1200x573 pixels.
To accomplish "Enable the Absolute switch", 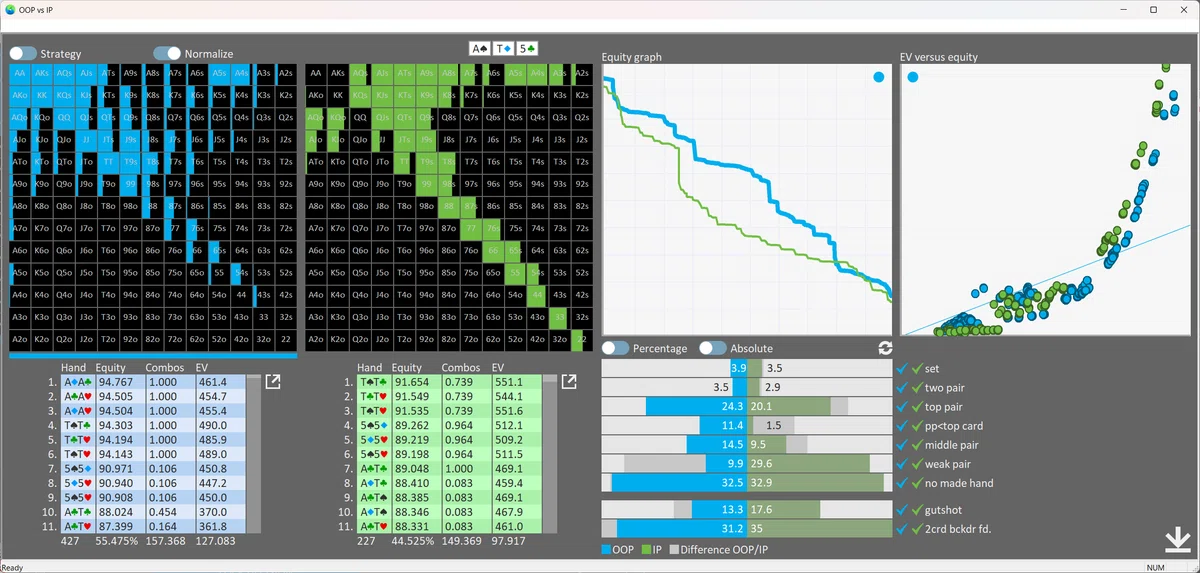I will pos(712,348).
